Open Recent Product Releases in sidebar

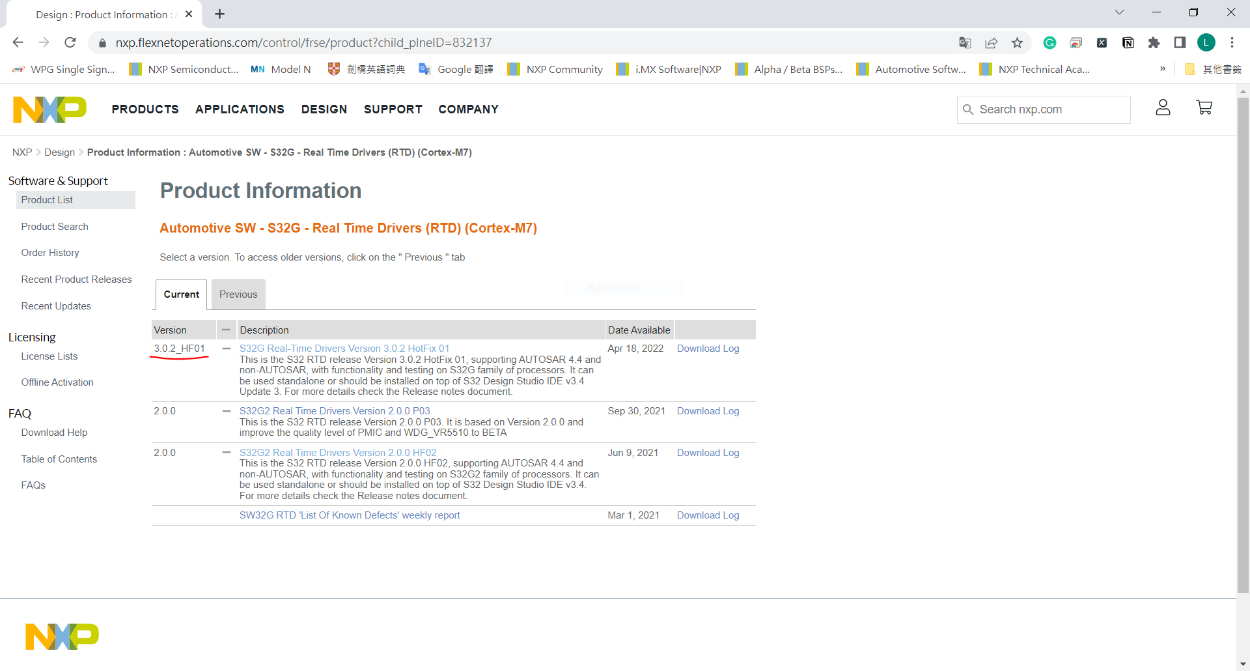[x=77, y=280]
